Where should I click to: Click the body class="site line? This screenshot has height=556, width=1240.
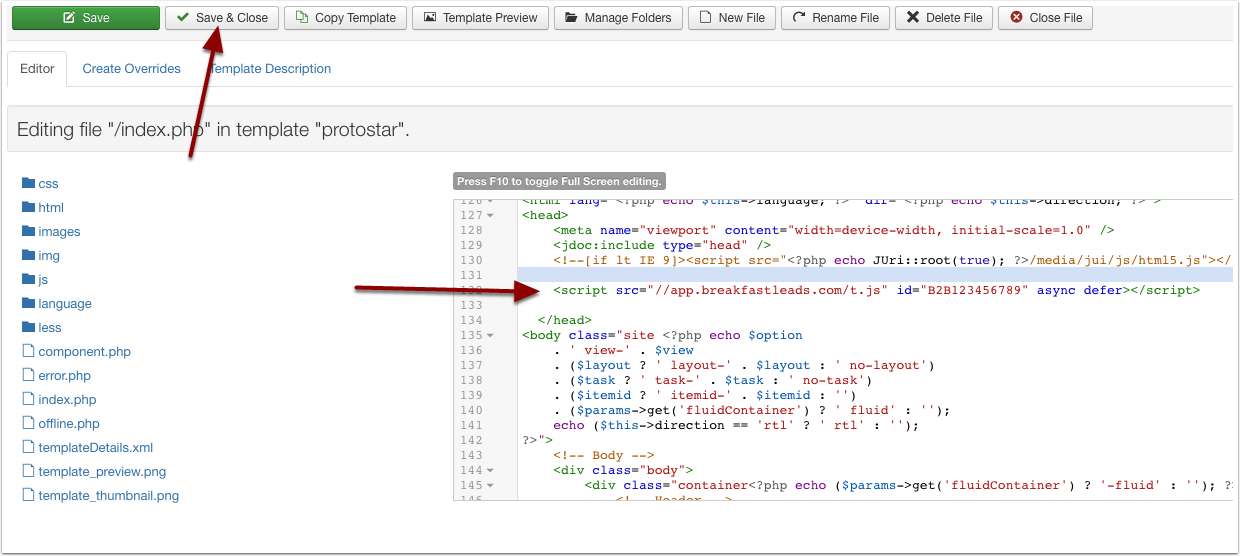coord(662,335)
